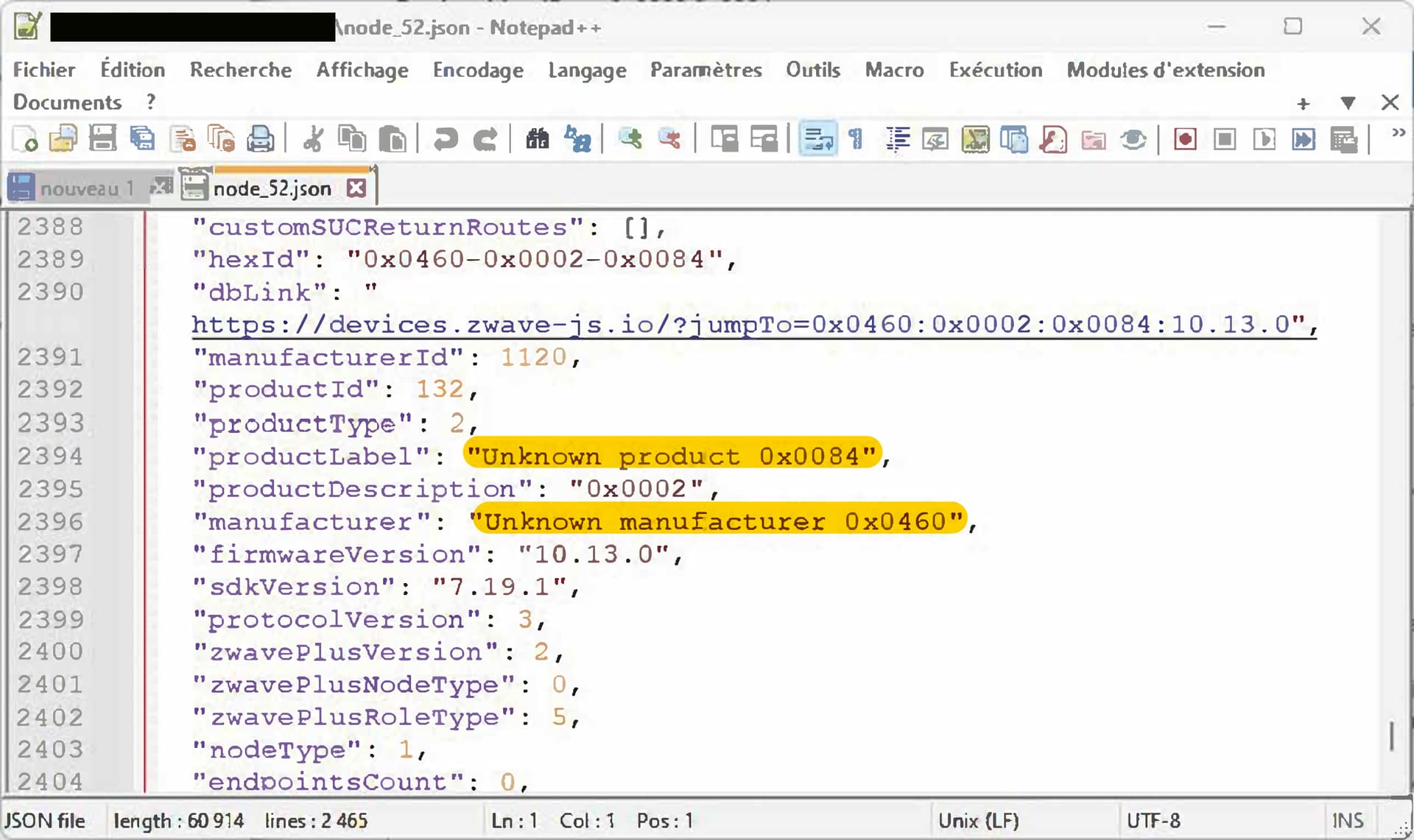
Task: Open the Recherche menu
Action: pyautogui.click(x=241, y=70)
